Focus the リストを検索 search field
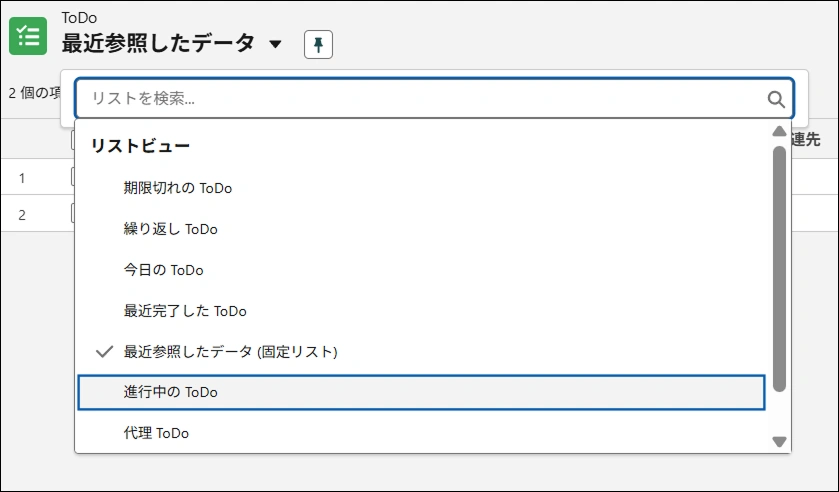This screenshot has height=492, width=839. click(420, 99)
